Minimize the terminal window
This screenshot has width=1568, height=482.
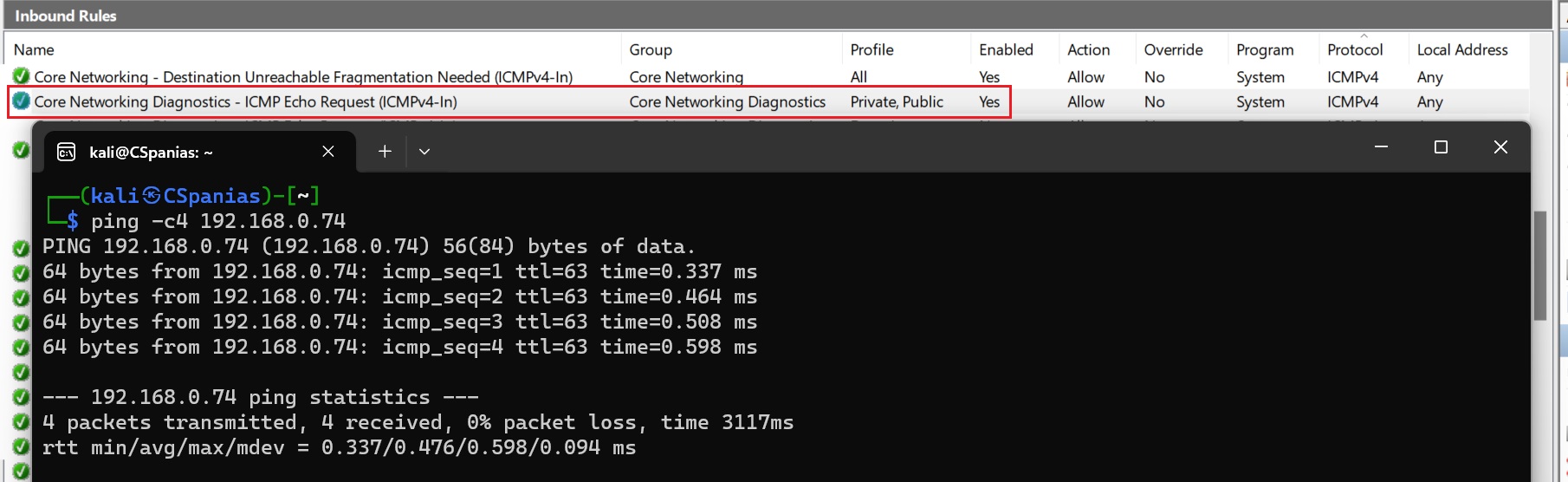(x=1381, y=147)
